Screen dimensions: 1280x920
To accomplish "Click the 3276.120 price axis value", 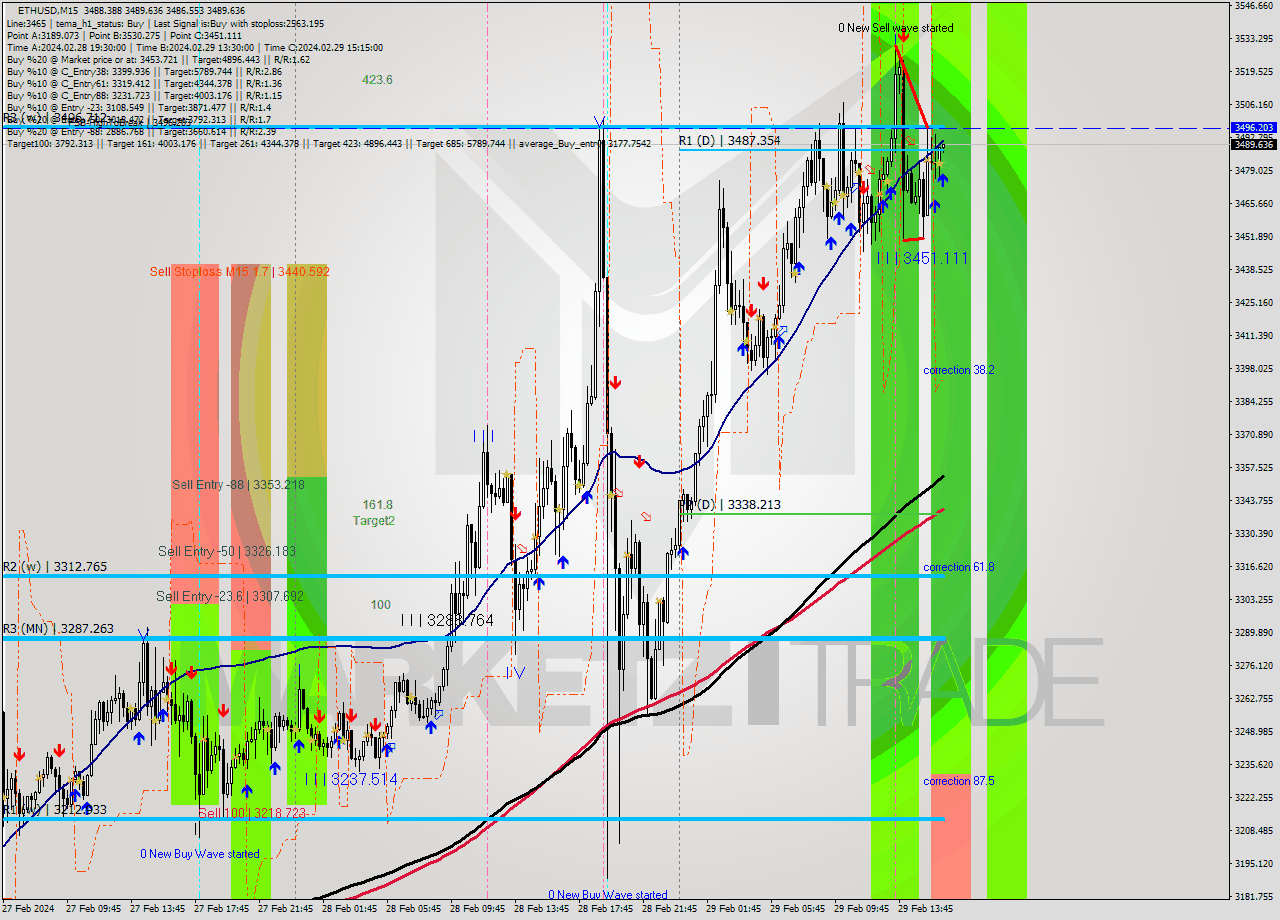I will tap(1254, 666).
